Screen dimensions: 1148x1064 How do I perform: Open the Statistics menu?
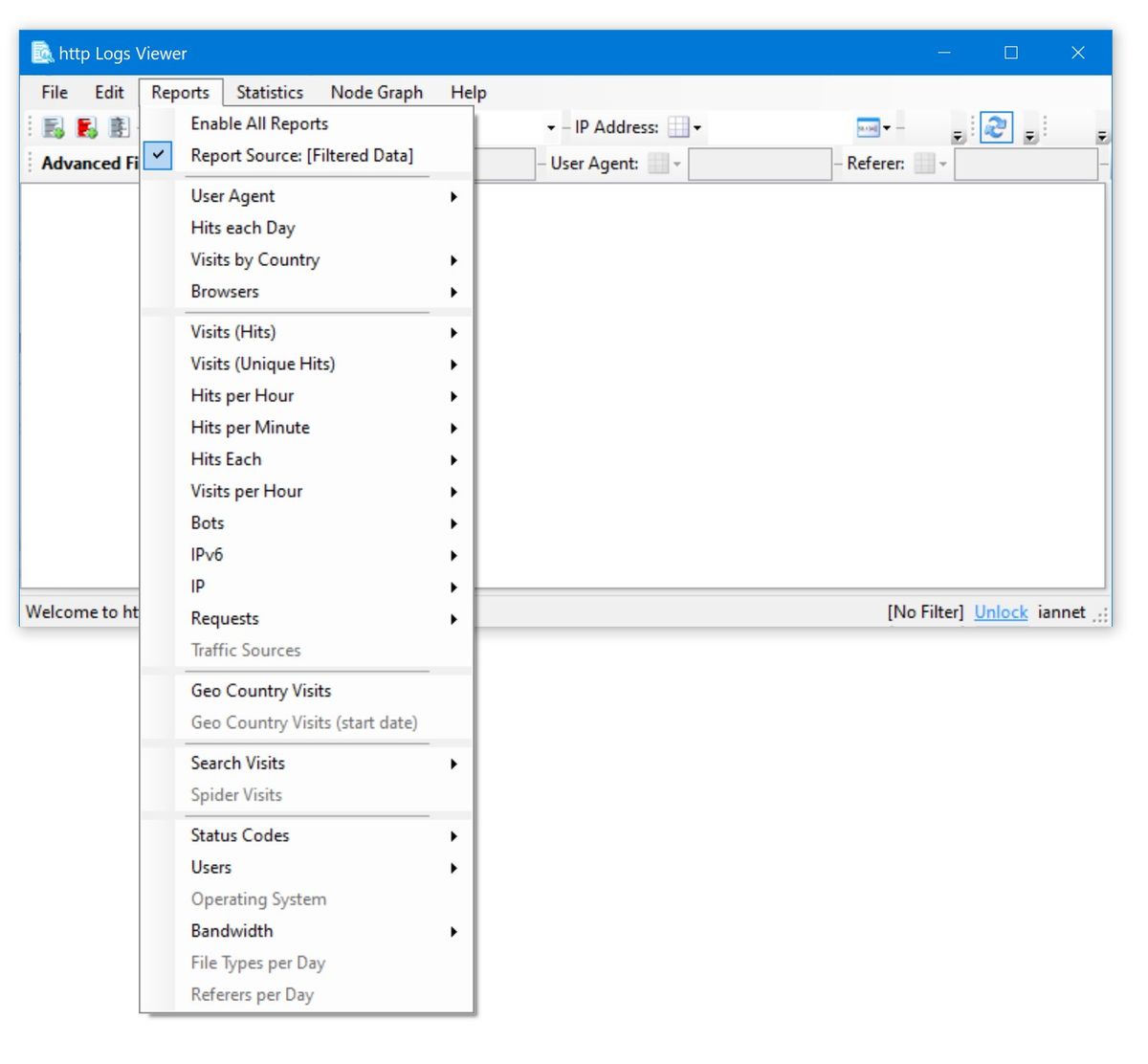coord(270,92)
